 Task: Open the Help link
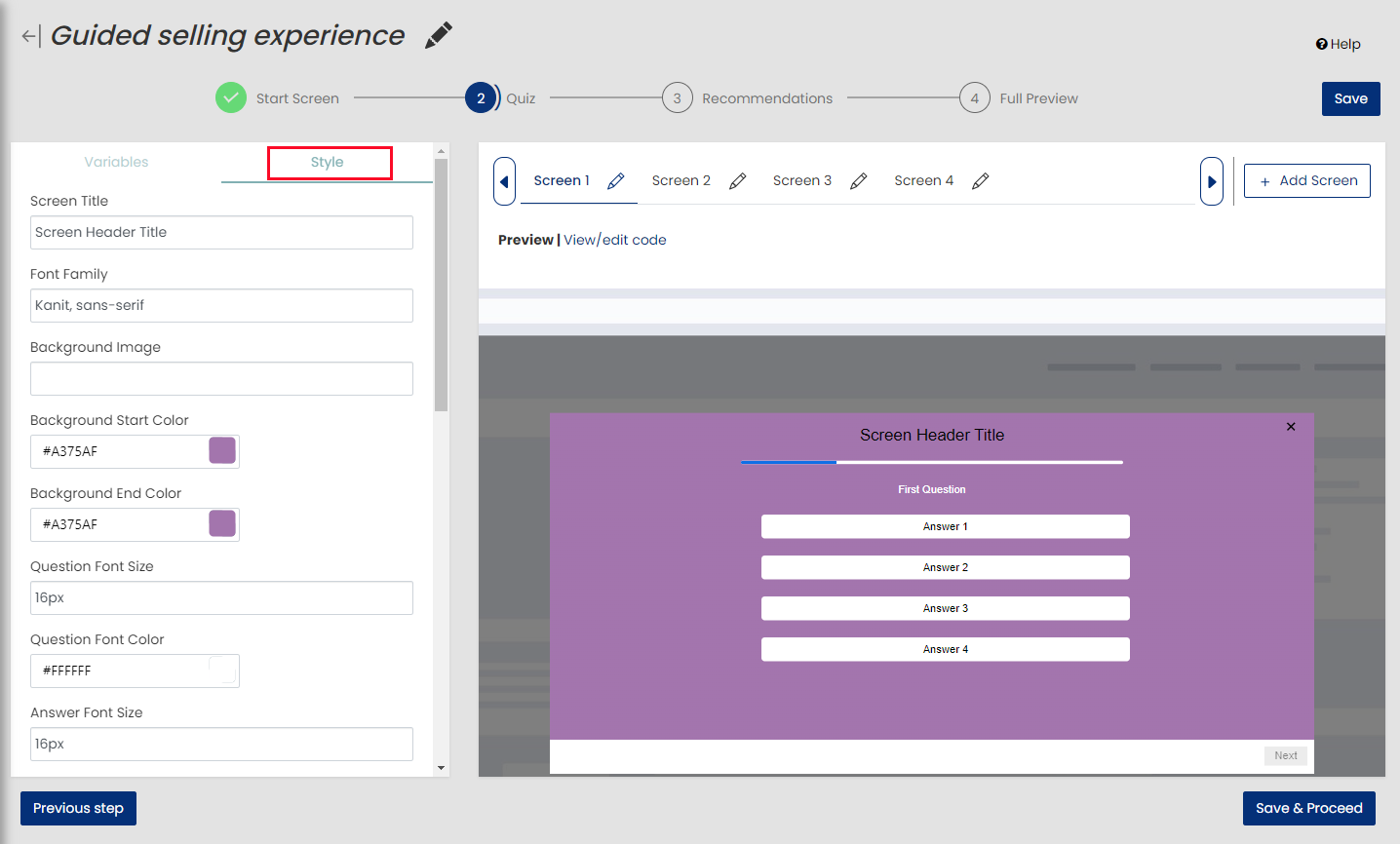click(x=1338, y=44)
